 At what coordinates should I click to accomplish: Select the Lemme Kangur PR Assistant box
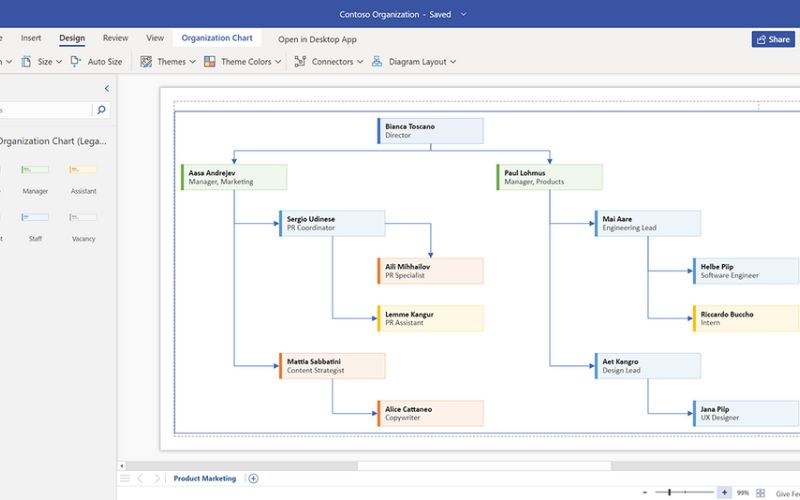click(x=430, y=318)
